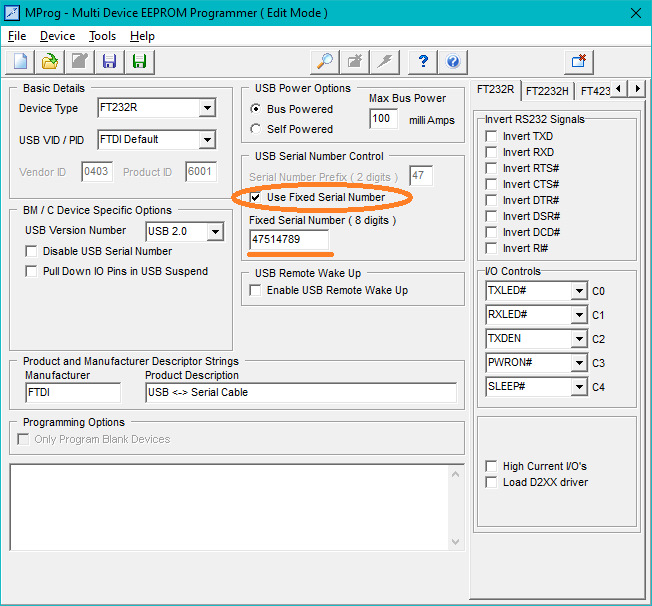Check Invert RXD
Image resolution: width=652 pixels, height=606 pixels.
click(491, 152)
